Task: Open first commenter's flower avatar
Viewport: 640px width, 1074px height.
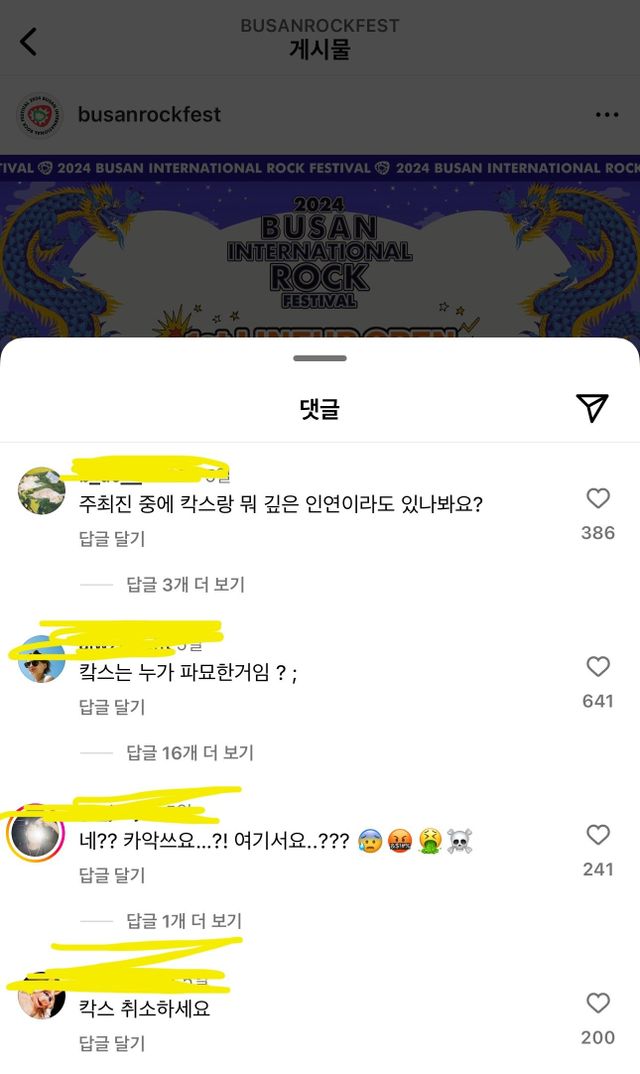Action: coord(41,490)
